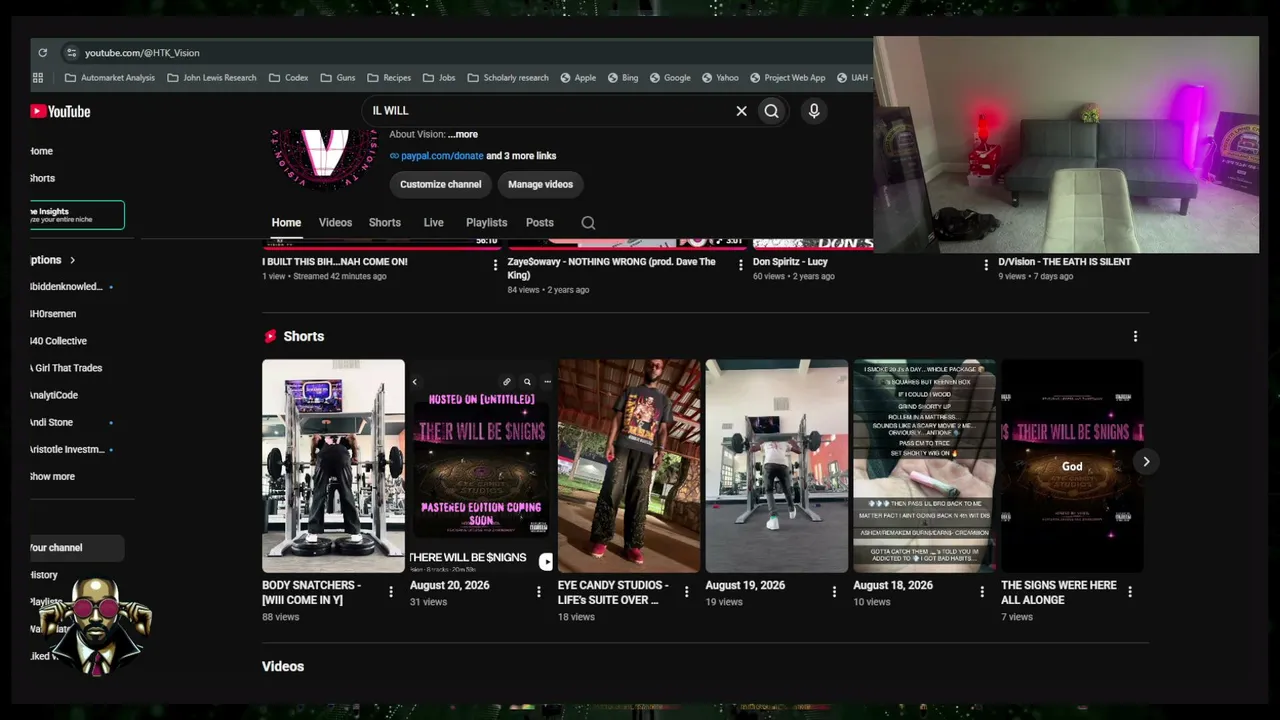This screenshot has height=720, width=1280.
Task: Reload the page with the browser refresh icon
Action: point(42,53)
